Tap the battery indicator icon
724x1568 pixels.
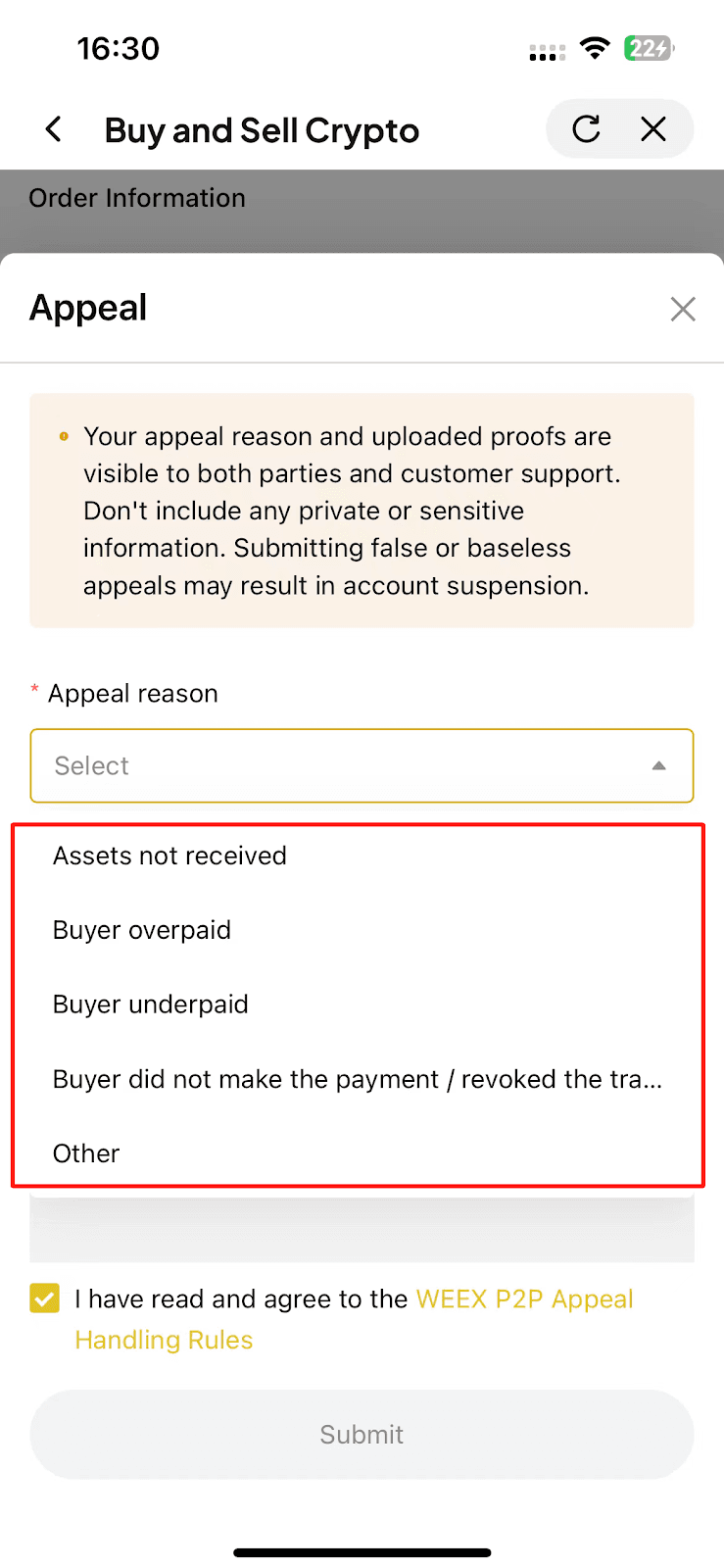click(x=649, y=48)
